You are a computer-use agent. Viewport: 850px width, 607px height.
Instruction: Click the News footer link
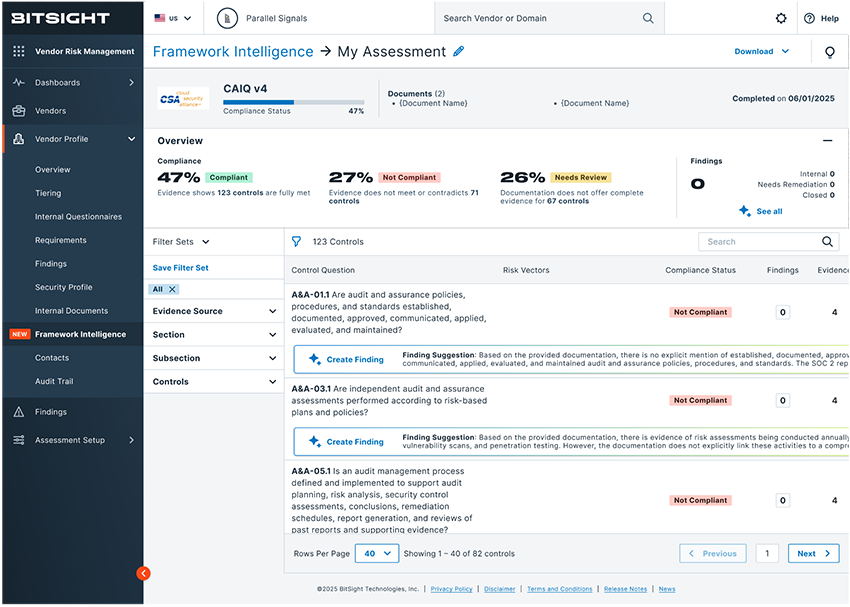coord(667,589)
